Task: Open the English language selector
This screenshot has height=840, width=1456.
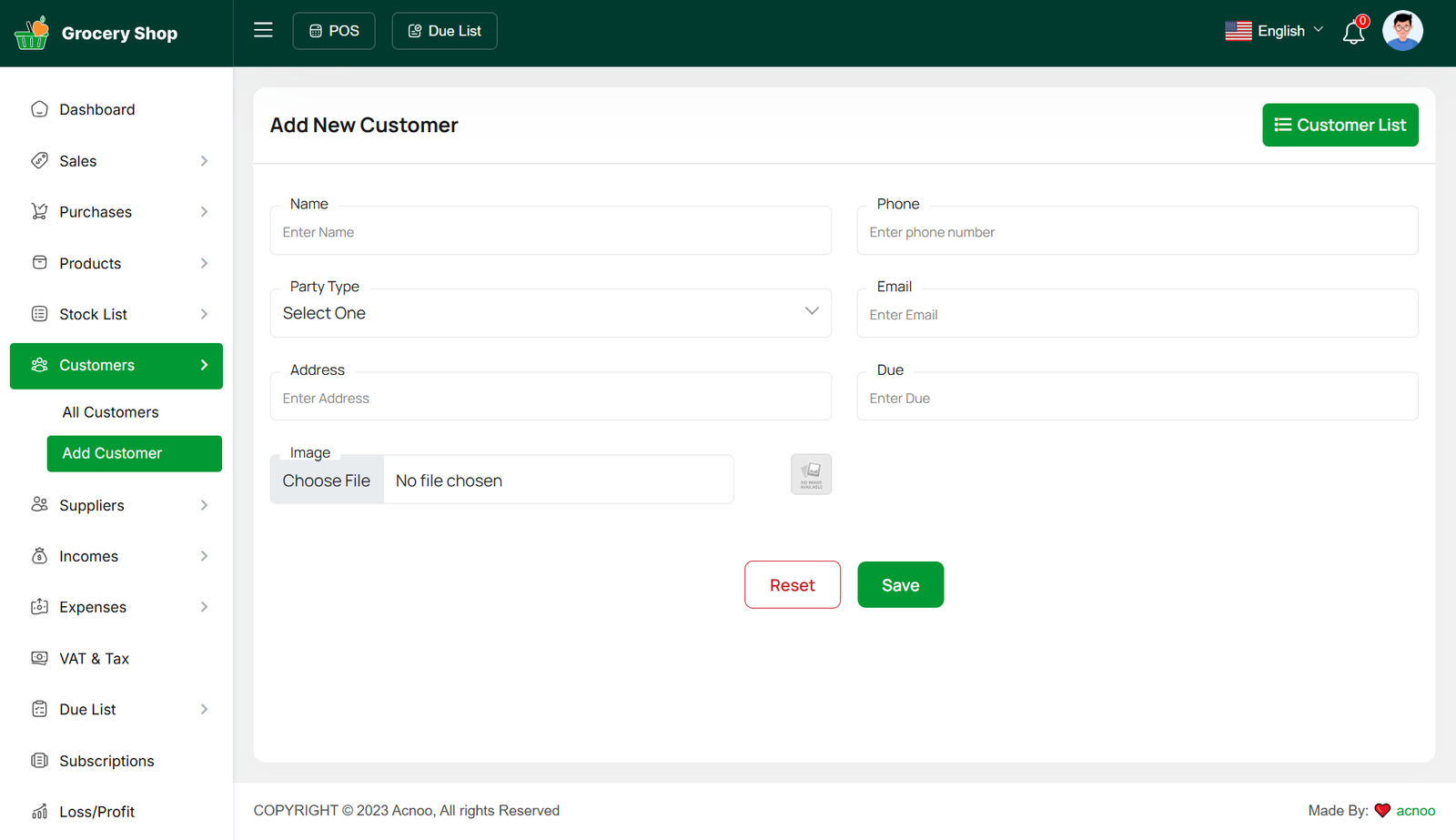Action: point(1274,31)
